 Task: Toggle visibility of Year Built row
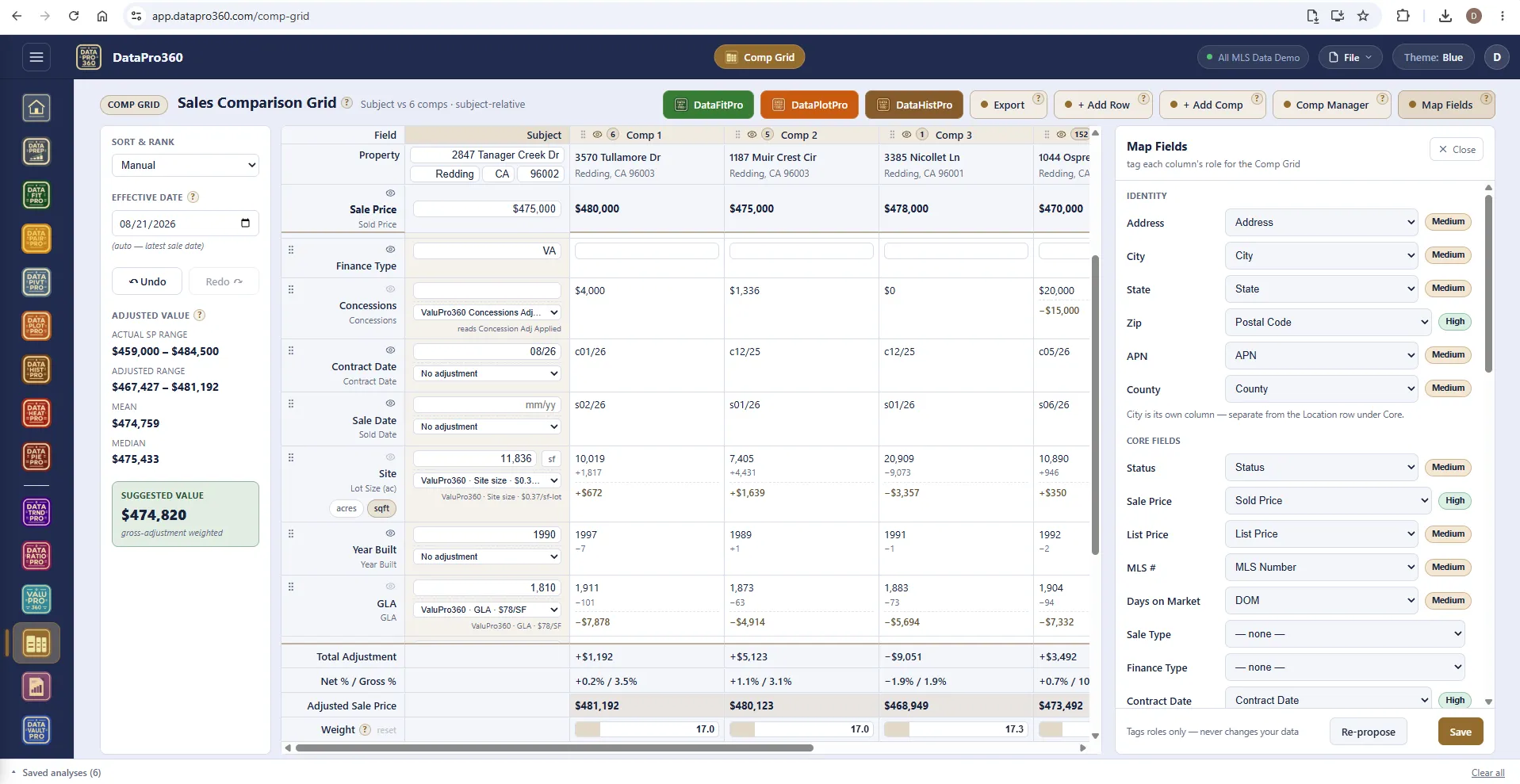pyautogui.click(x=390, y=534)
